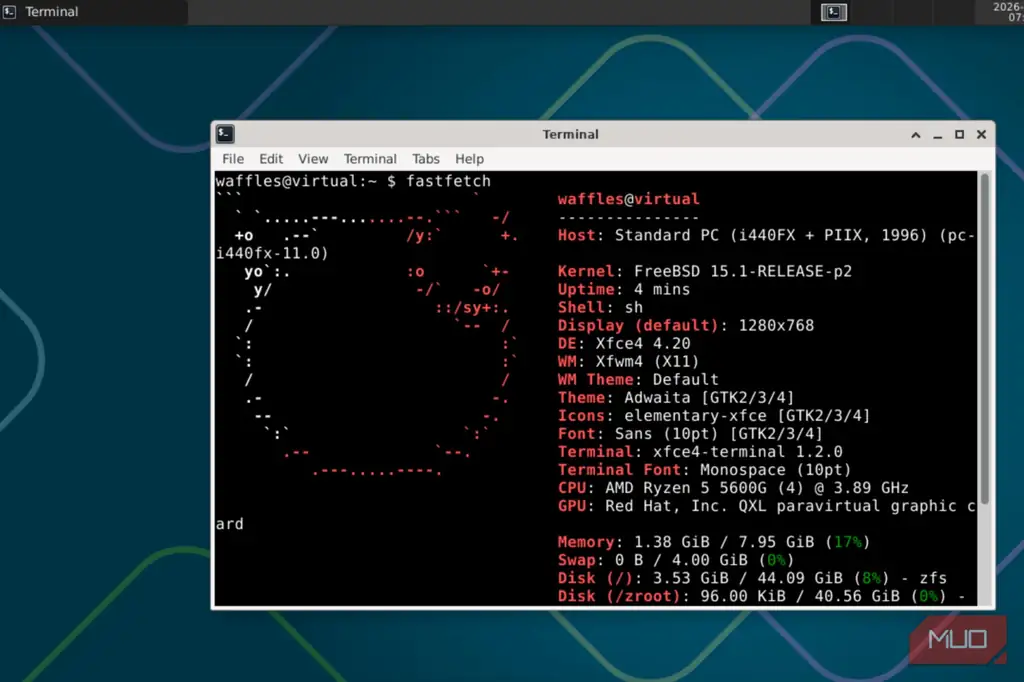The width and height of the screenshot is (1024, 682).
Task: Click the 'GPU: Red Hat, Inc. QXL' line
Action: tap(767, 506)
